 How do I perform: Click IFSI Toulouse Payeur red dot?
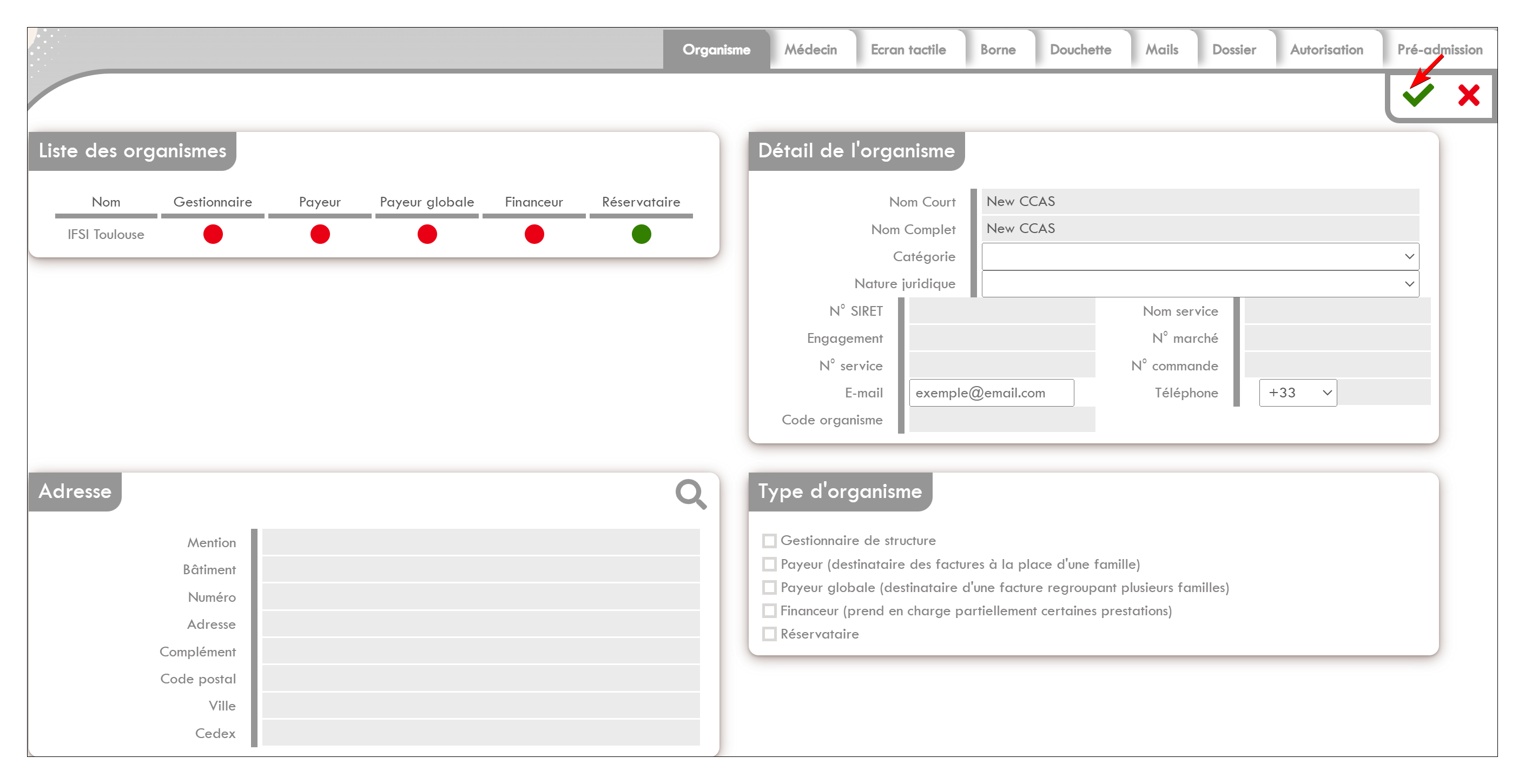click(320, 234)
